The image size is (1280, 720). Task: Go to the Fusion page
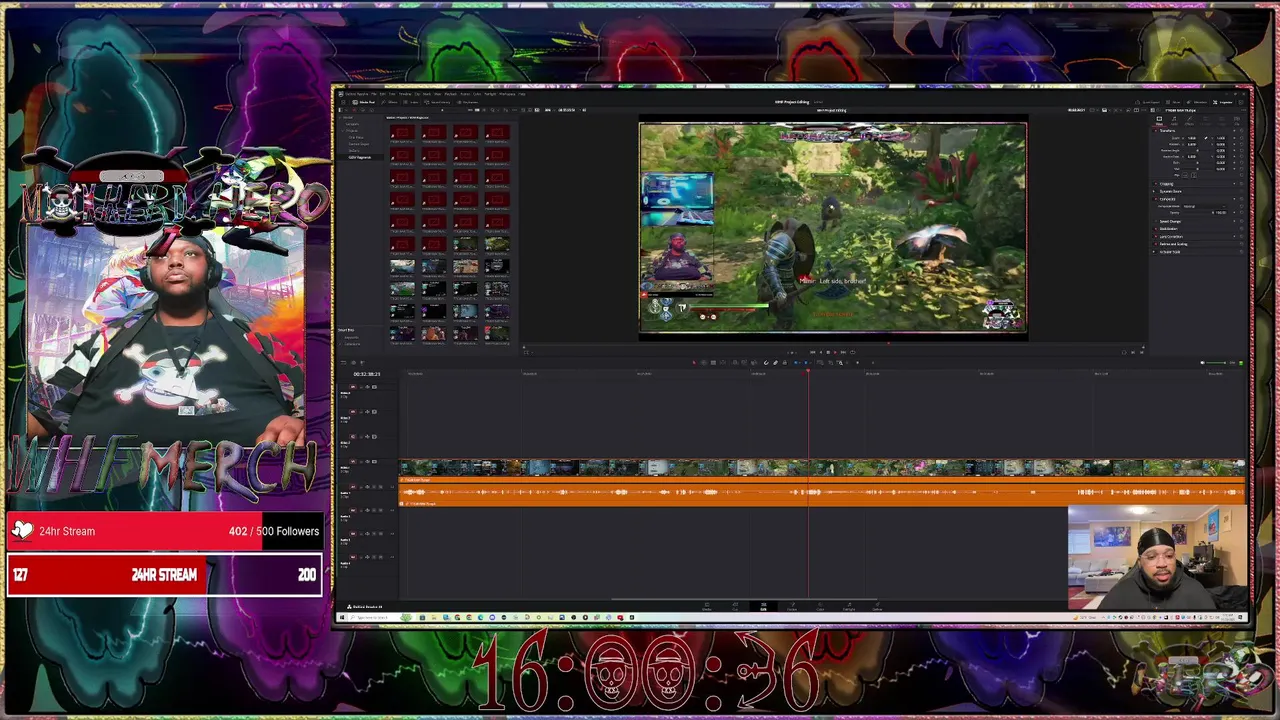pos(792,606)
